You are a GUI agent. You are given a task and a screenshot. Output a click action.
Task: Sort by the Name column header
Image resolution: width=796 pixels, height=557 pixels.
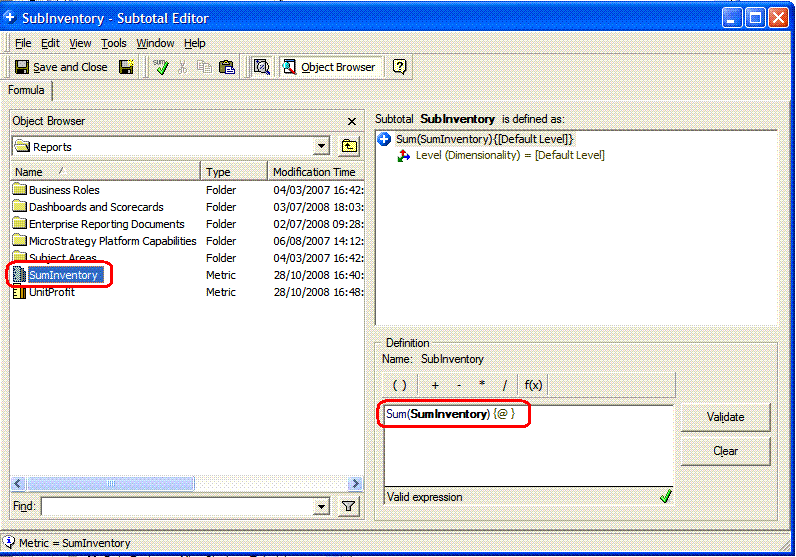tap(105, 172)
